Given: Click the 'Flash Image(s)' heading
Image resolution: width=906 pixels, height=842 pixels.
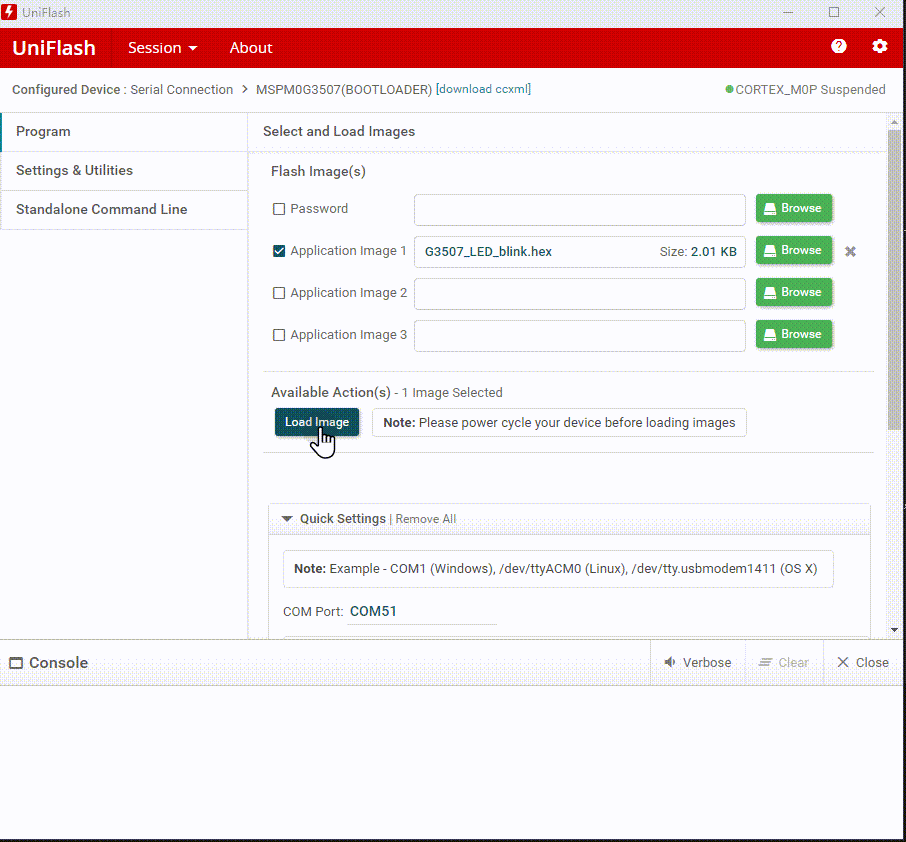Looking at the screenshot, I should [x=318, y=172].
